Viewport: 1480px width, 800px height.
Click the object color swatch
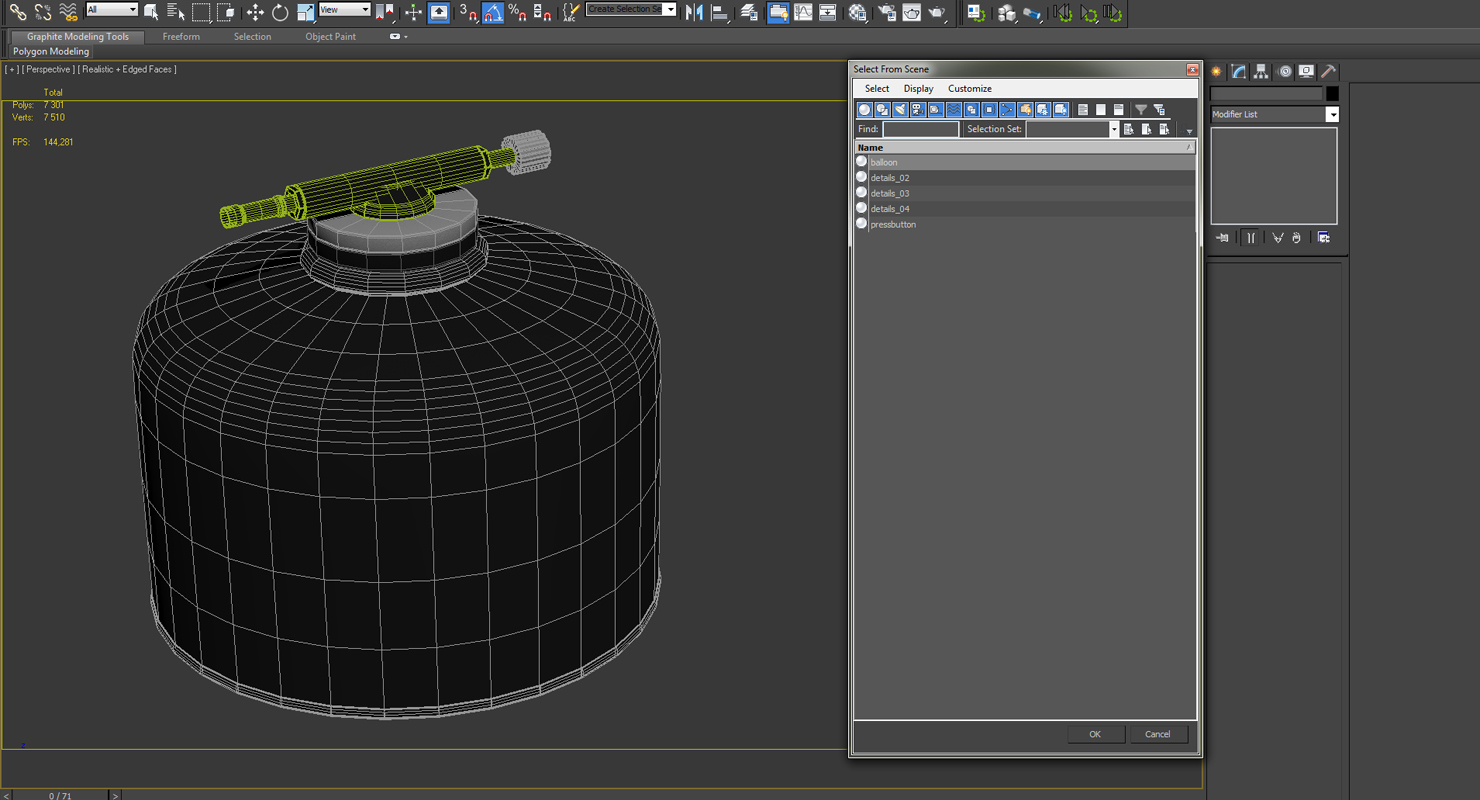1332,93
